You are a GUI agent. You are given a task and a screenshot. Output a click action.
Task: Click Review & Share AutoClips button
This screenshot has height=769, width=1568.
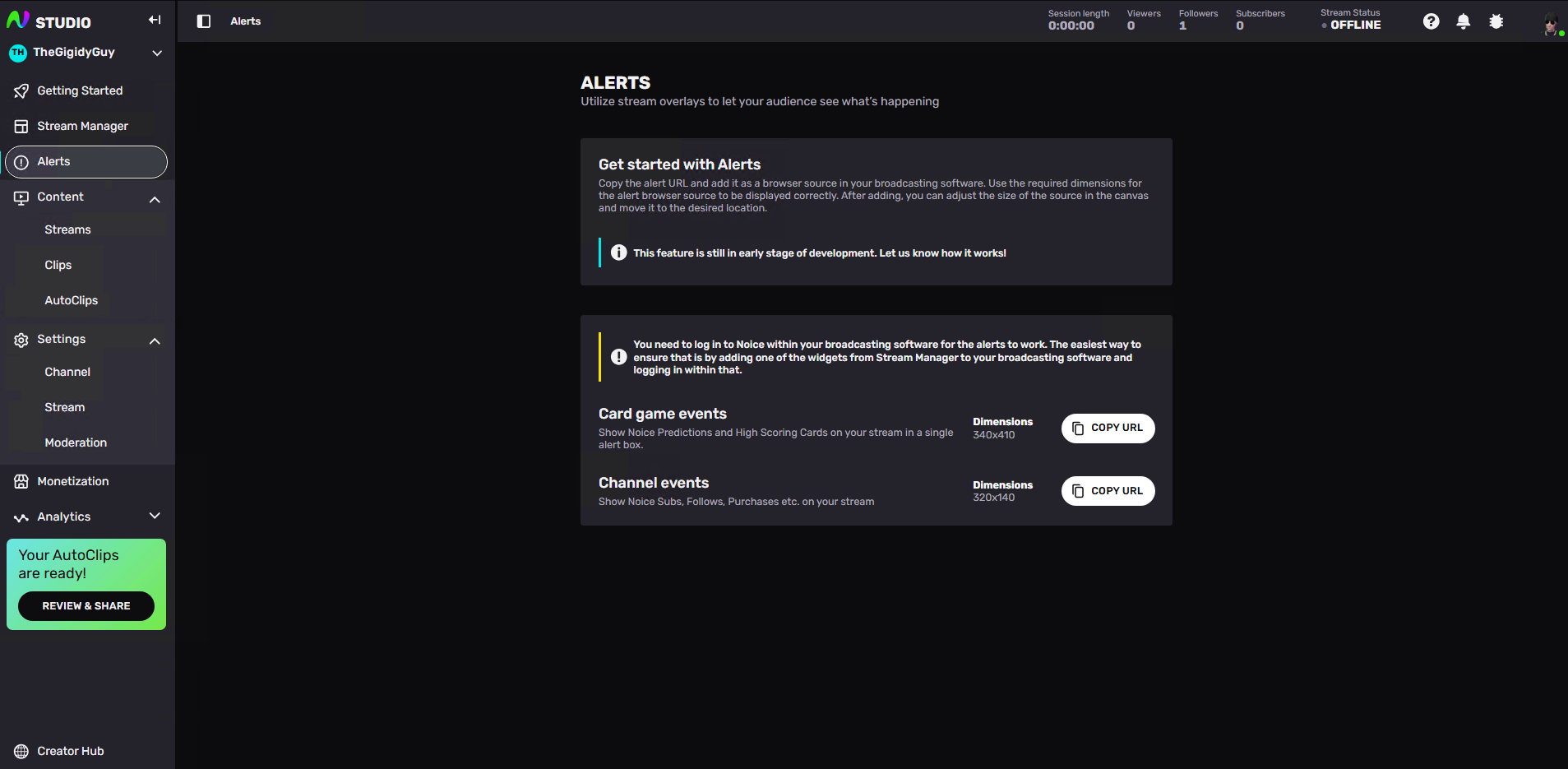pyautogui.click(x=86, y=606)
